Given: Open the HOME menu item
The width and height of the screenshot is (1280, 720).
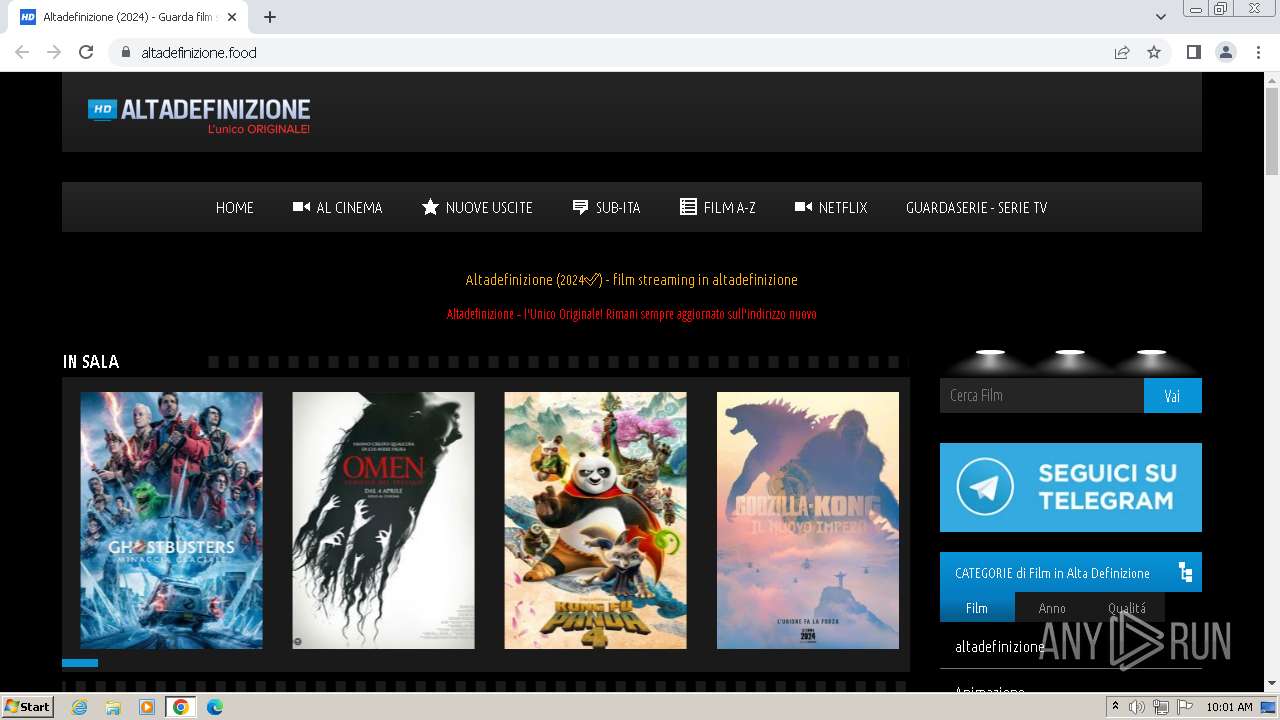Looking at the screenshot, I should point(235,207).
